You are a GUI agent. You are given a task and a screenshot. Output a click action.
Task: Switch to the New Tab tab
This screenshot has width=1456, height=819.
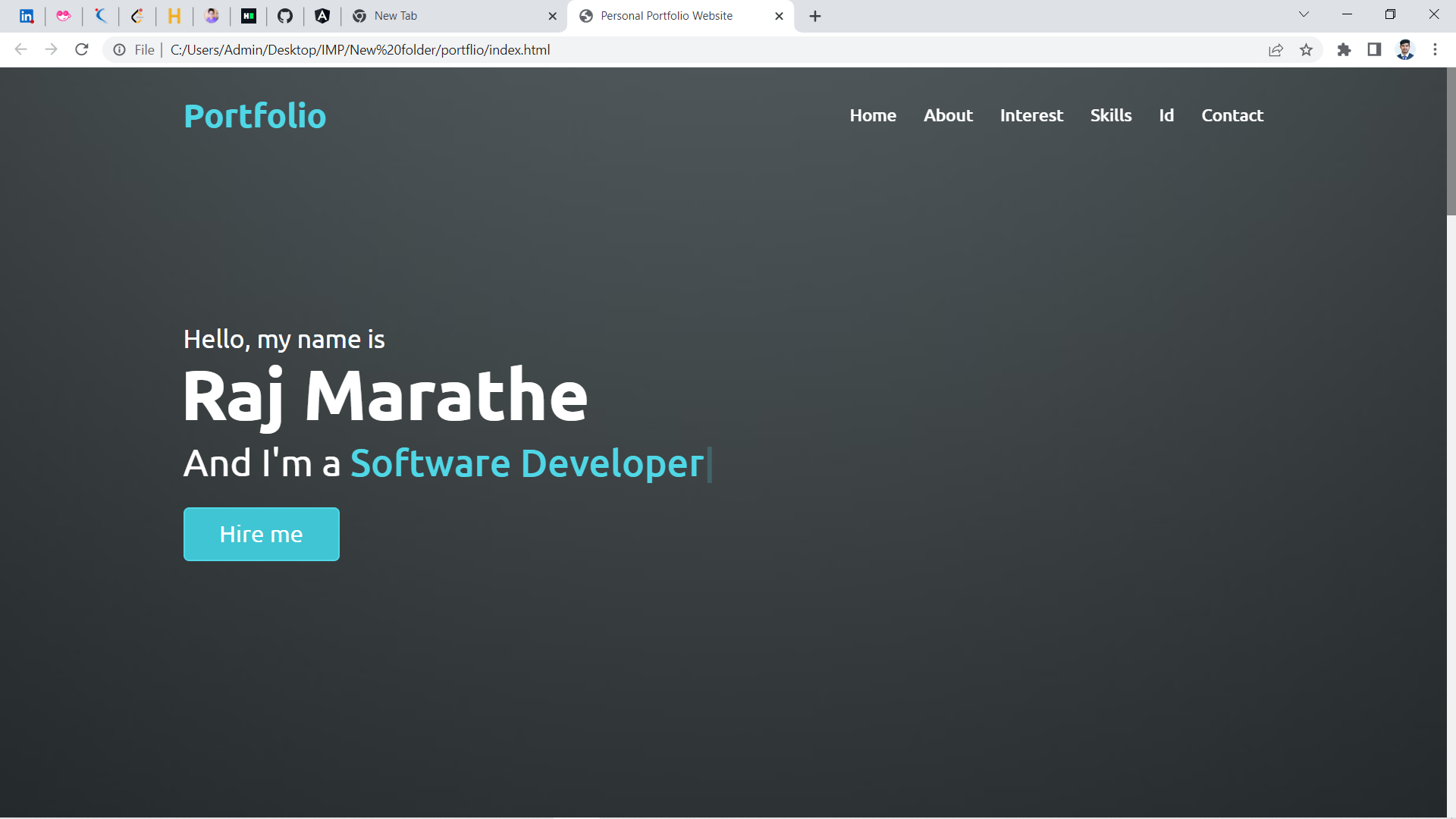point(455,16)
